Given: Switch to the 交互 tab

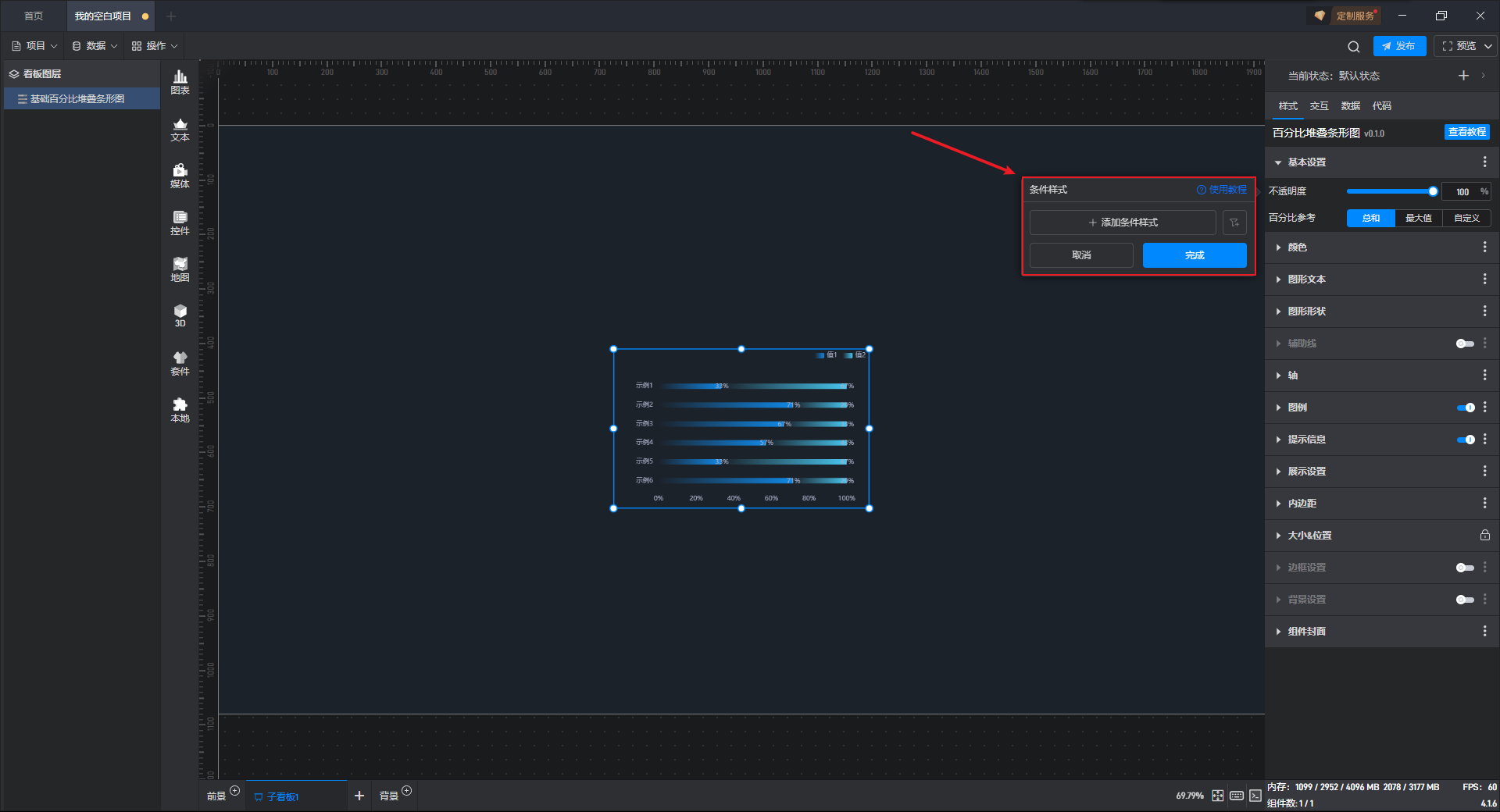Looking at the screenshot, I should tap(1320, 106).
